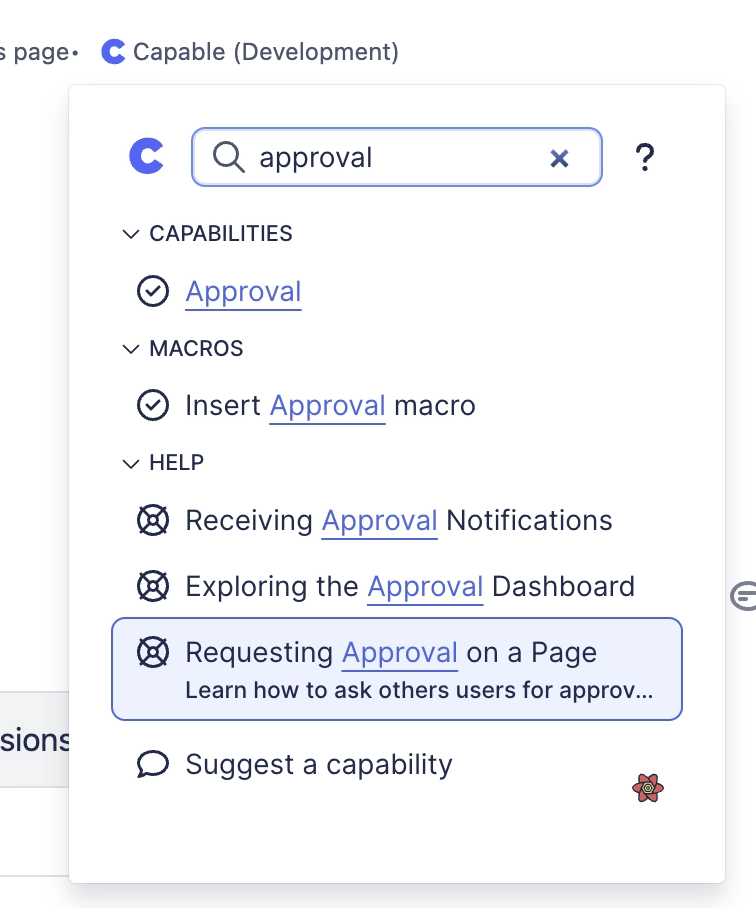
Task: Click the small circular icon at the right edge
Action: pos(744,597)
